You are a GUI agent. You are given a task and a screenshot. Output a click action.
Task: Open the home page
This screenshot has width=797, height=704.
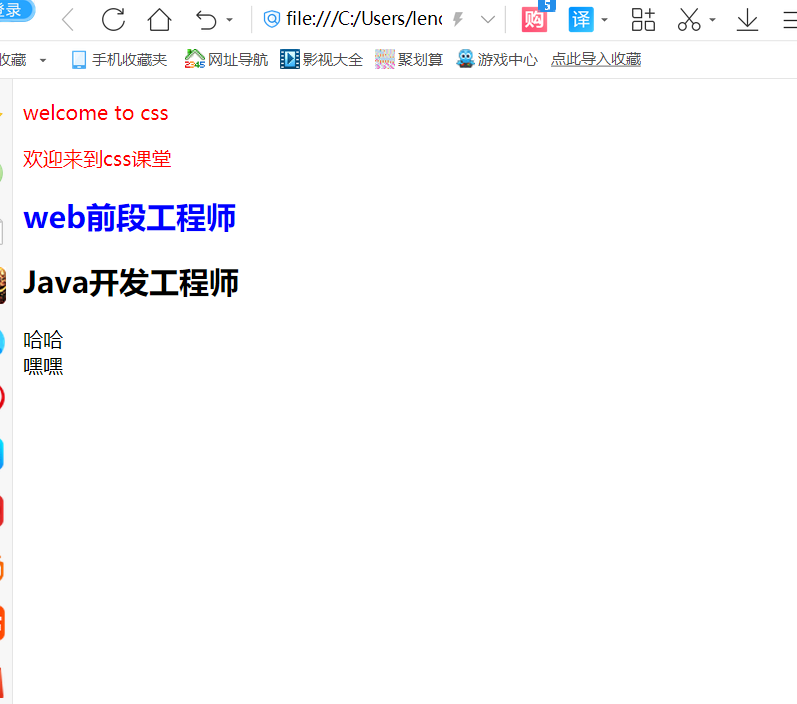coord(159,20)
